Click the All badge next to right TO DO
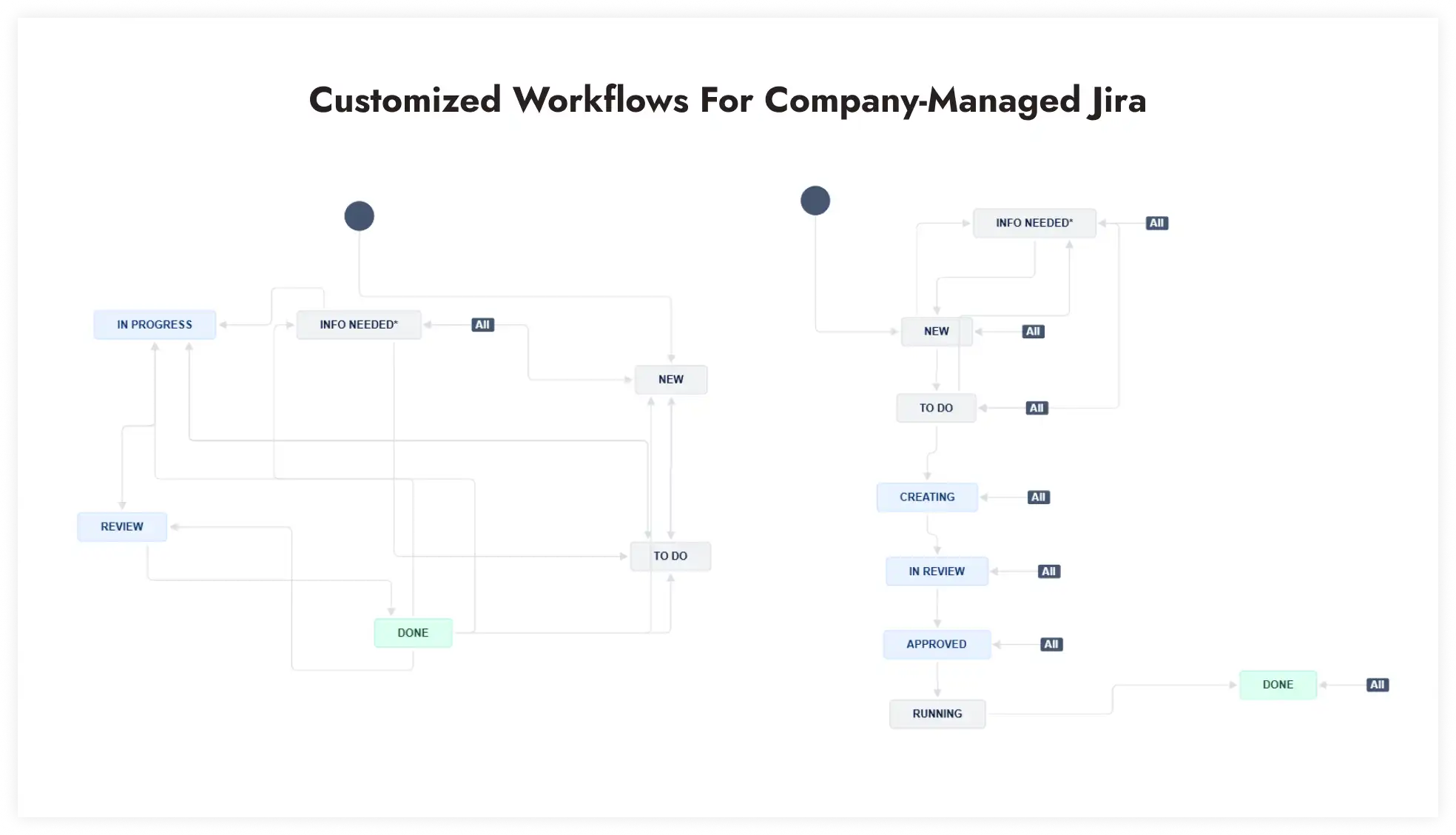Viewport: 1456px width, 835px height. [x=1037, y=409]
